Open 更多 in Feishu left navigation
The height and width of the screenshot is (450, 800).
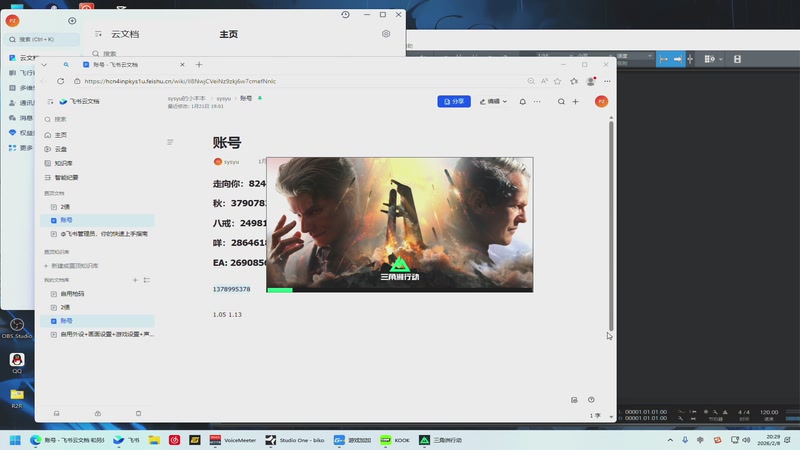coord(21,148)
